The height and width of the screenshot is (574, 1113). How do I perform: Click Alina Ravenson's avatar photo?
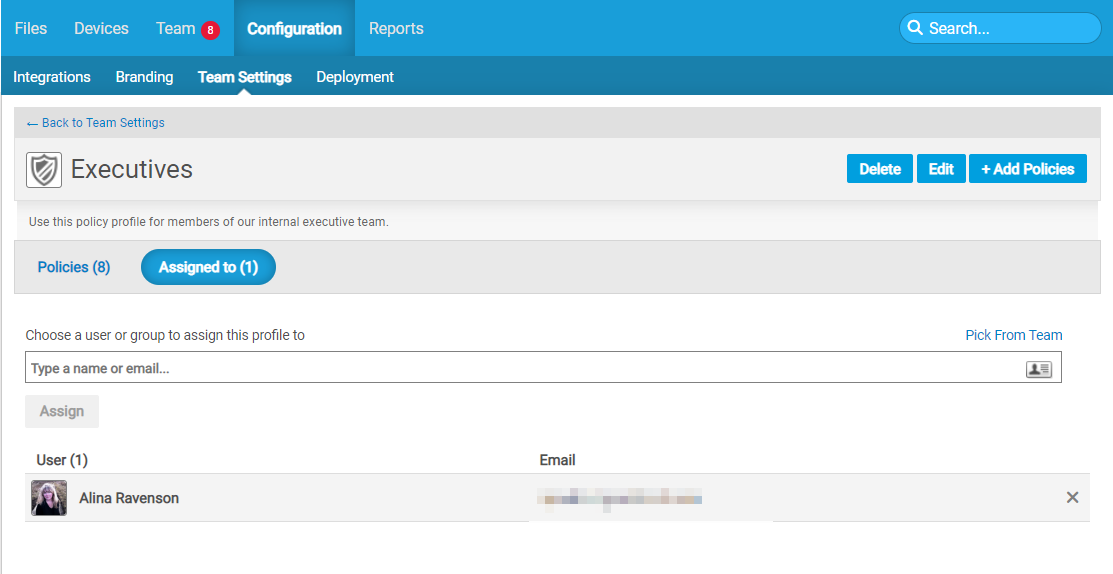coord(49,498)
